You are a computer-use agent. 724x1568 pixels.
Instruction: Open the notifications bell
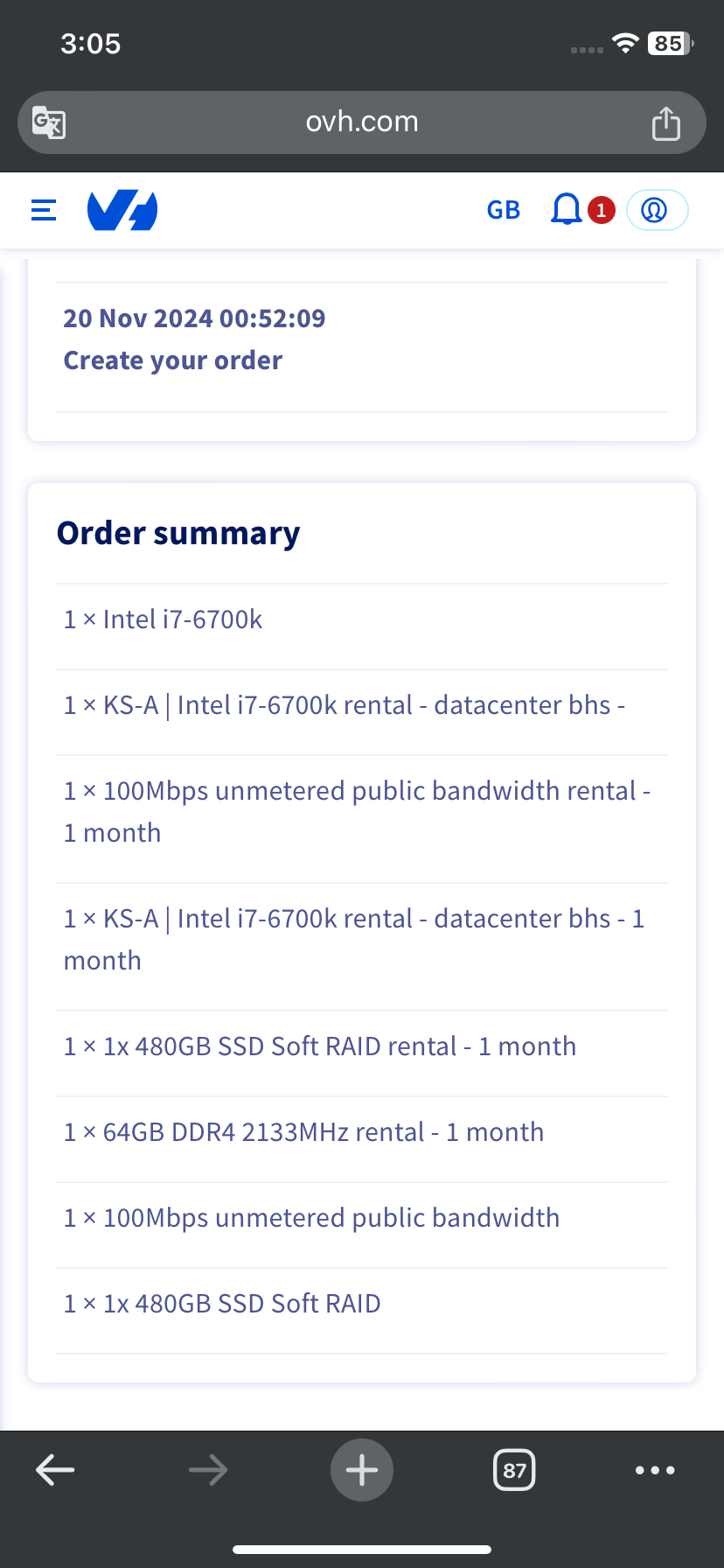coord(566,210)
